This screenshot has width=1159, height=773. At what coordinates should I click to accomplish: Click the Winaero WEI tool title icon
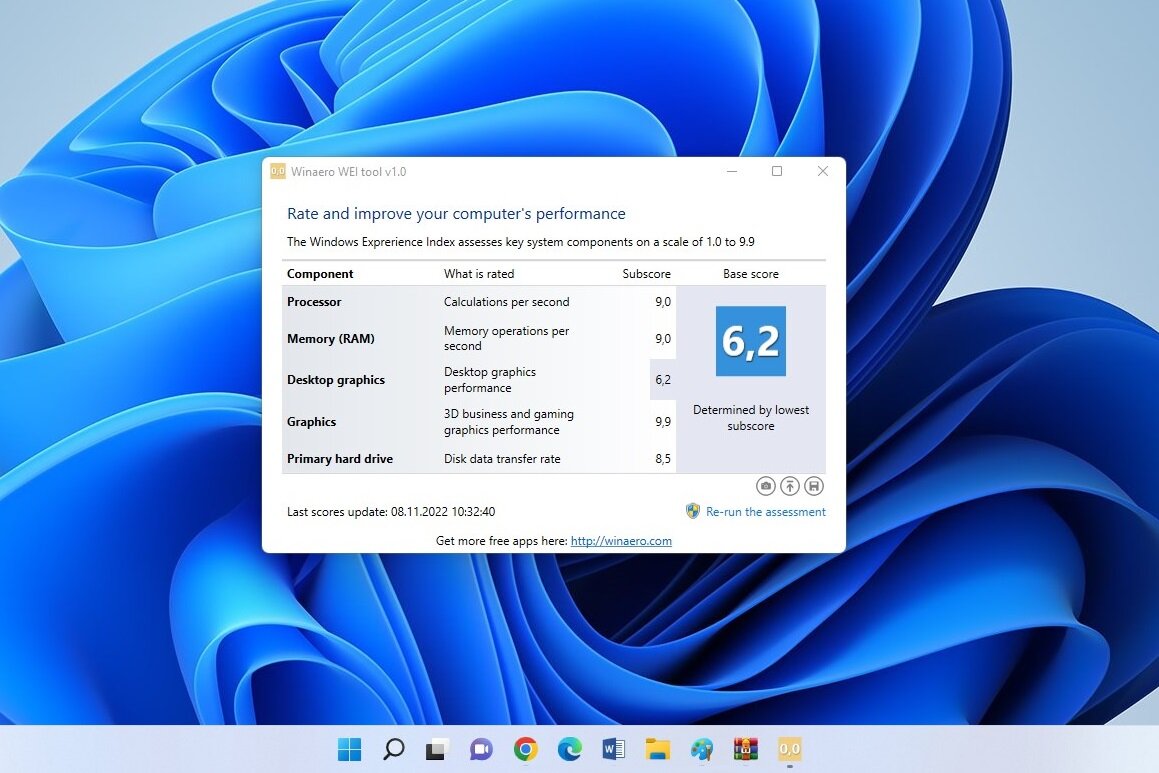point(278,171)
